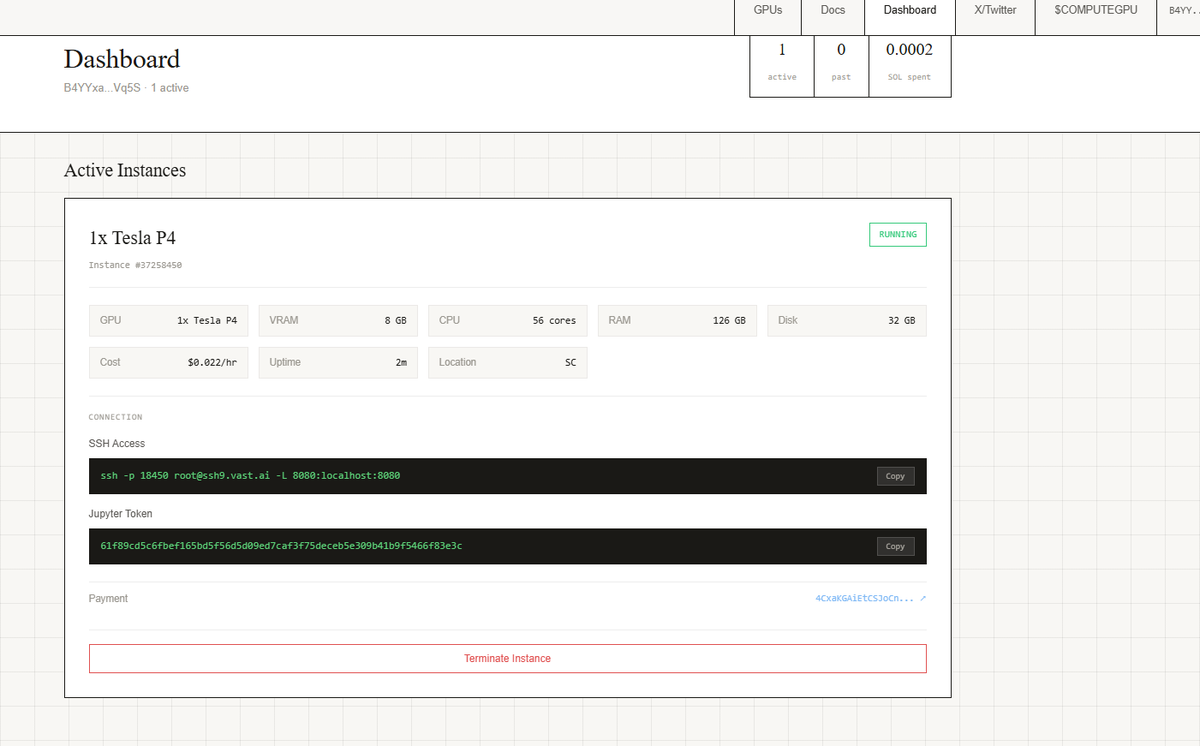The height and width of the screenshot is (746, 1200).
Task: Click the RUNNING status badge
Action: click(898, 235)
